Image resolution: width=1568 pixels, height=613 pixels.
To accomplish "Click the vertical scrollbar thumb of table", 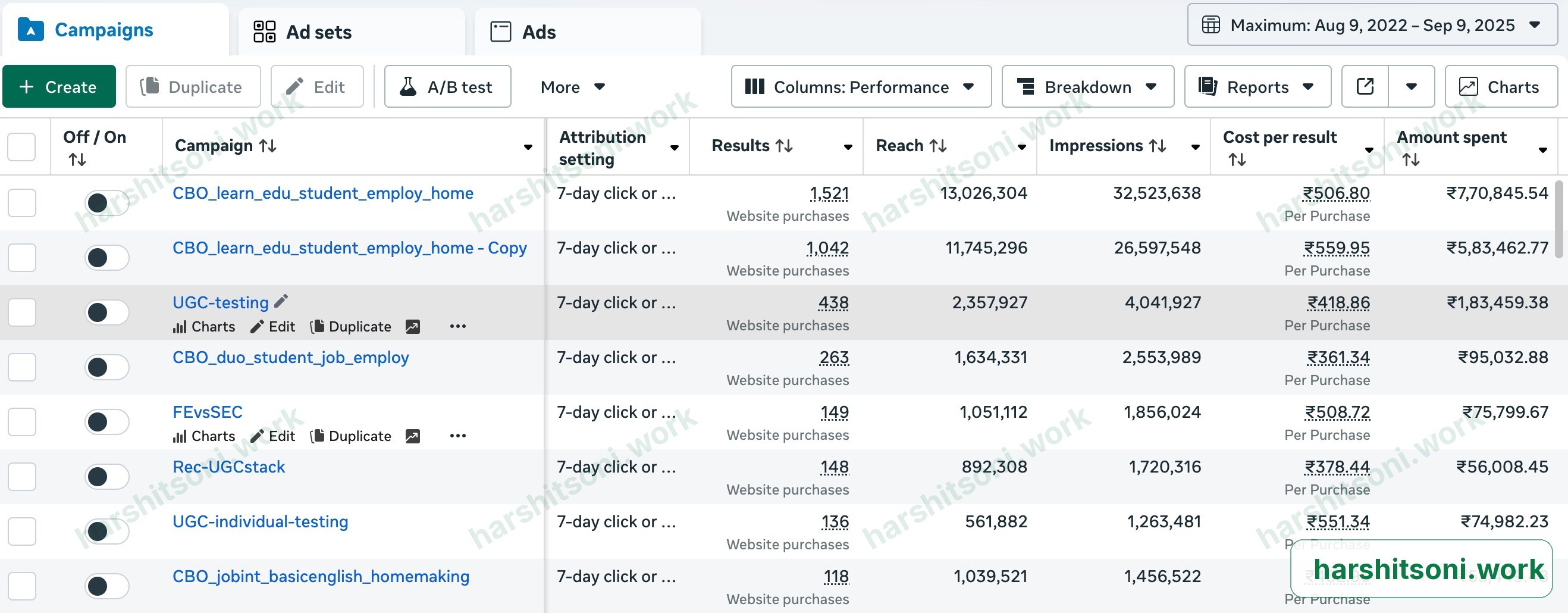I will click(1561, 219).
